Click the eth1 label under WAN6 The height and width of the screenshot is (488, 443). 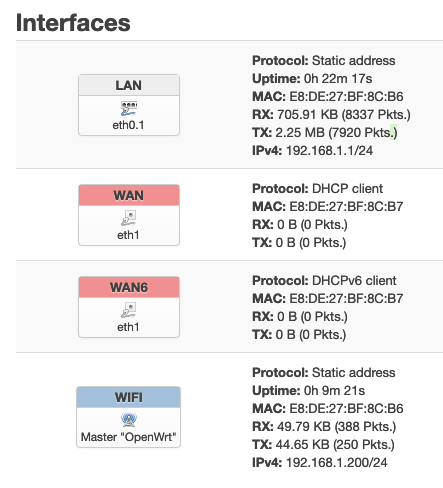pyautogui.click(x=128, y=327)
